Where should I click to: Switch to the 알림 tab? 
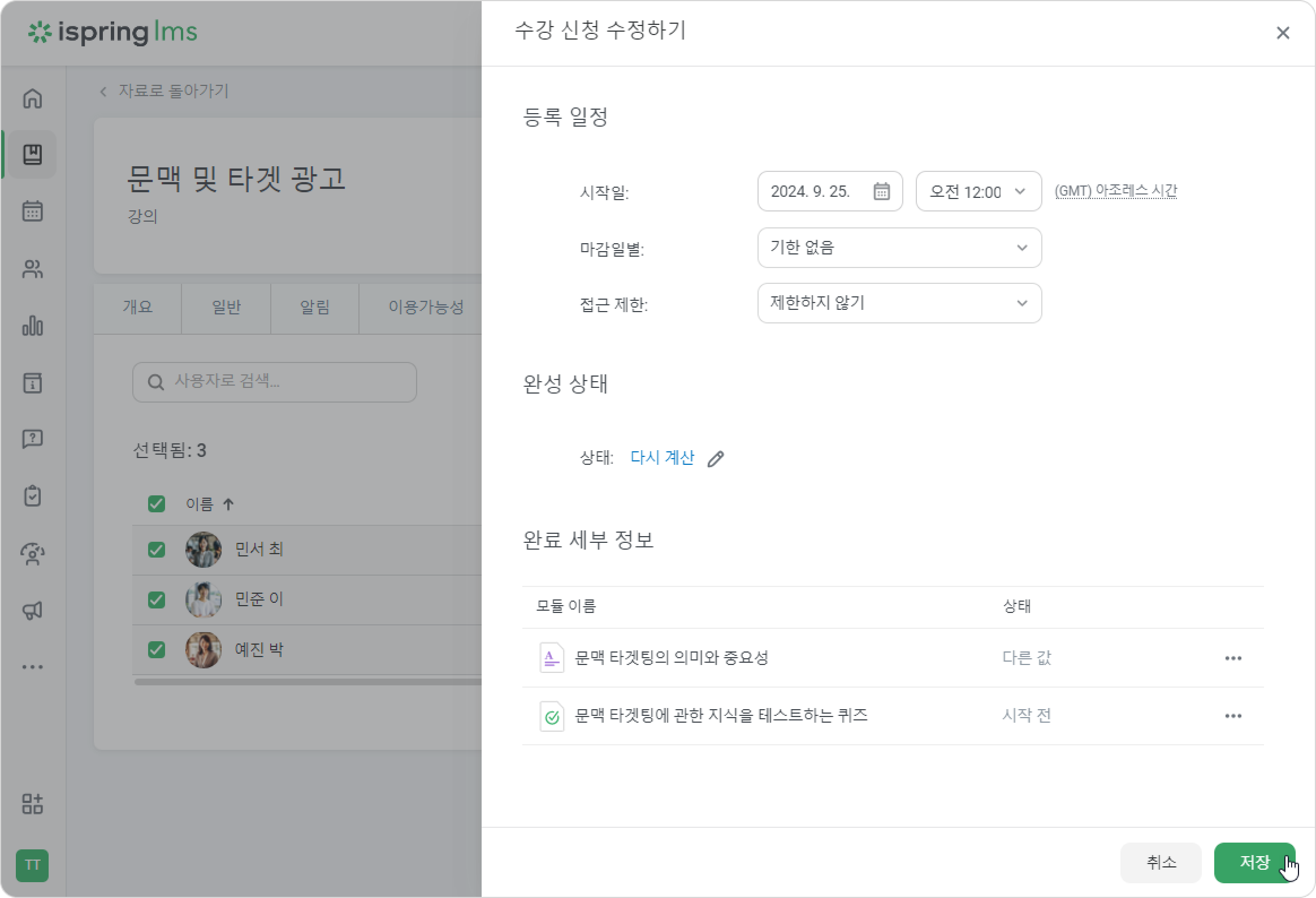(315, 308)
